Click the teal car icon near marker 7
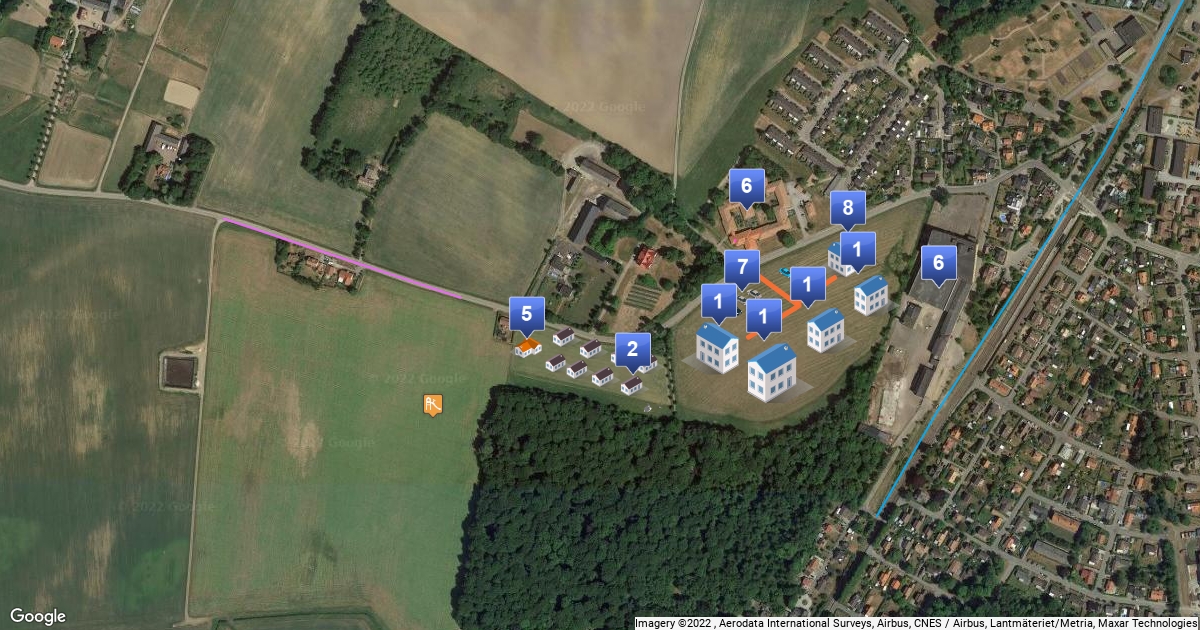1200x630 pixels. (784, 270)
